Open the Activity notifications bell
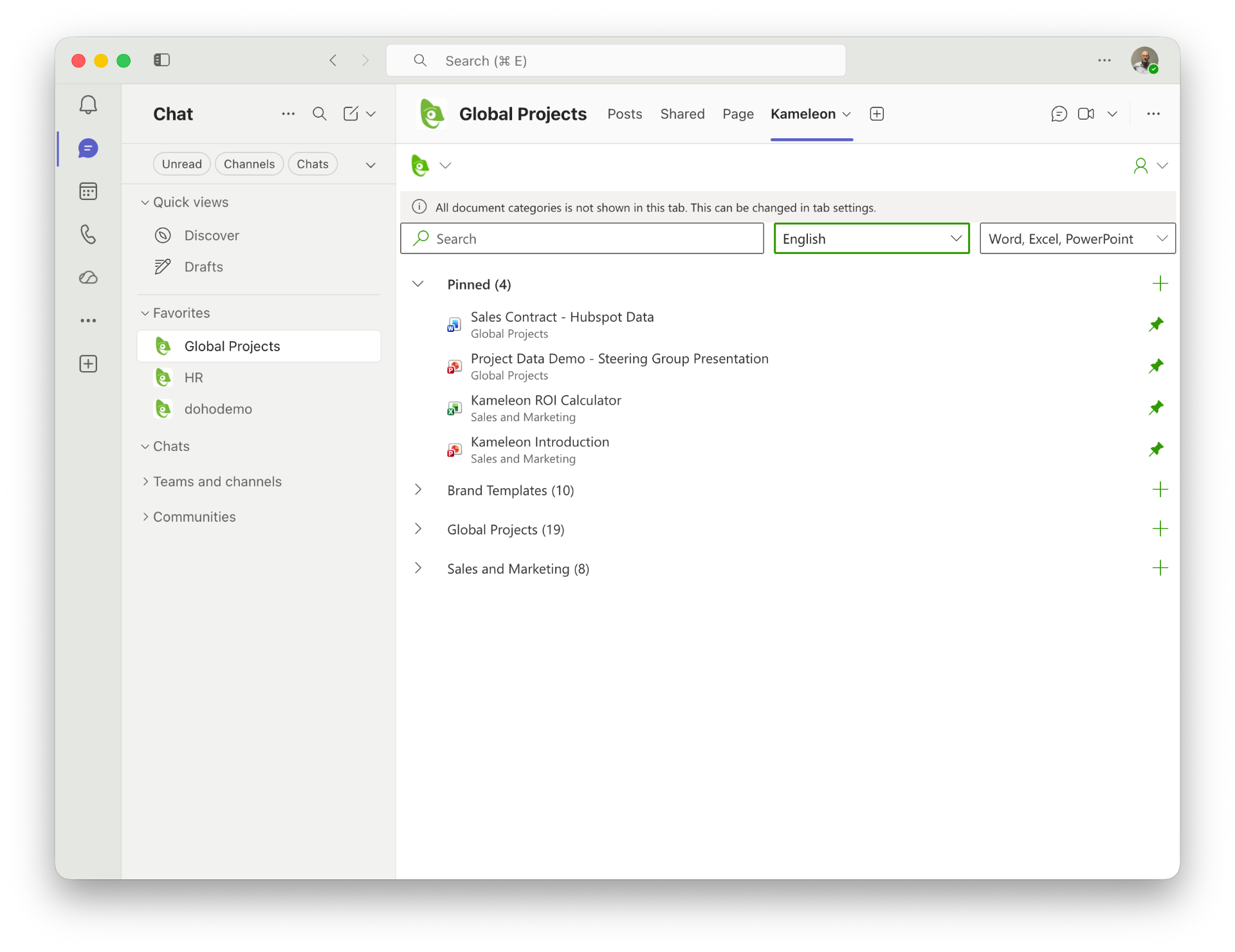The height and width of the screenshot is (952, 1235). [88, 105]
